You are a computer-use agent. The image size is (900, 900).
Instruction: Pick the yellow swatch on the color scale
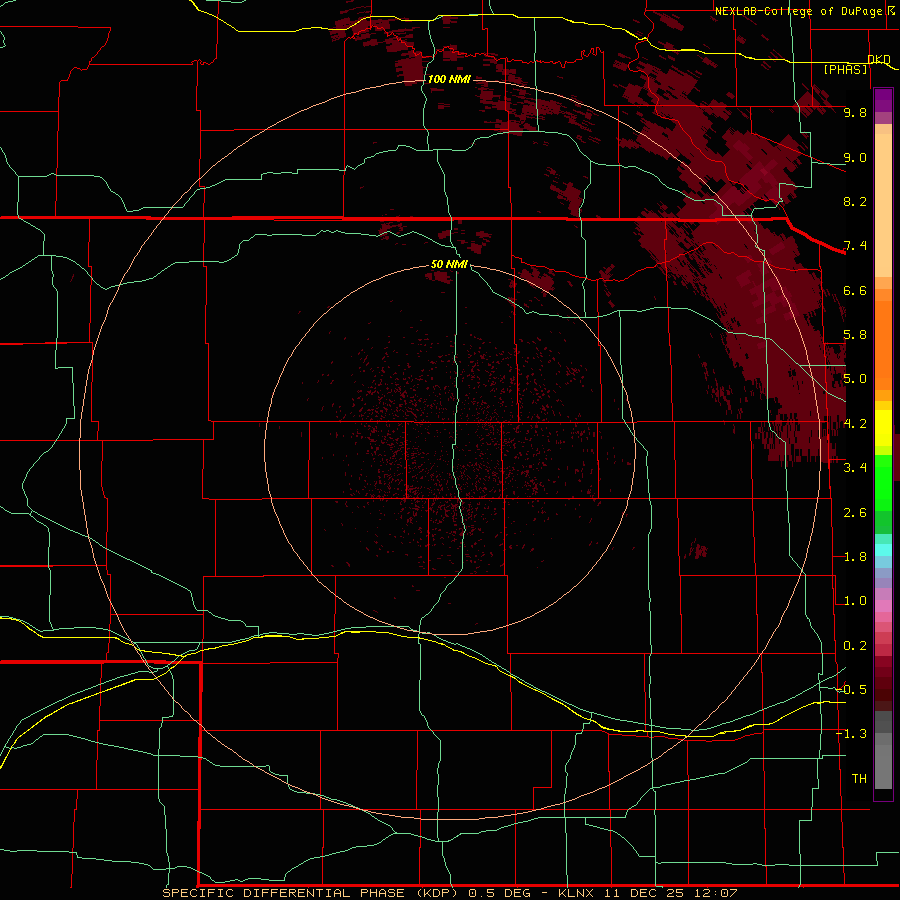tap(883, 428)
